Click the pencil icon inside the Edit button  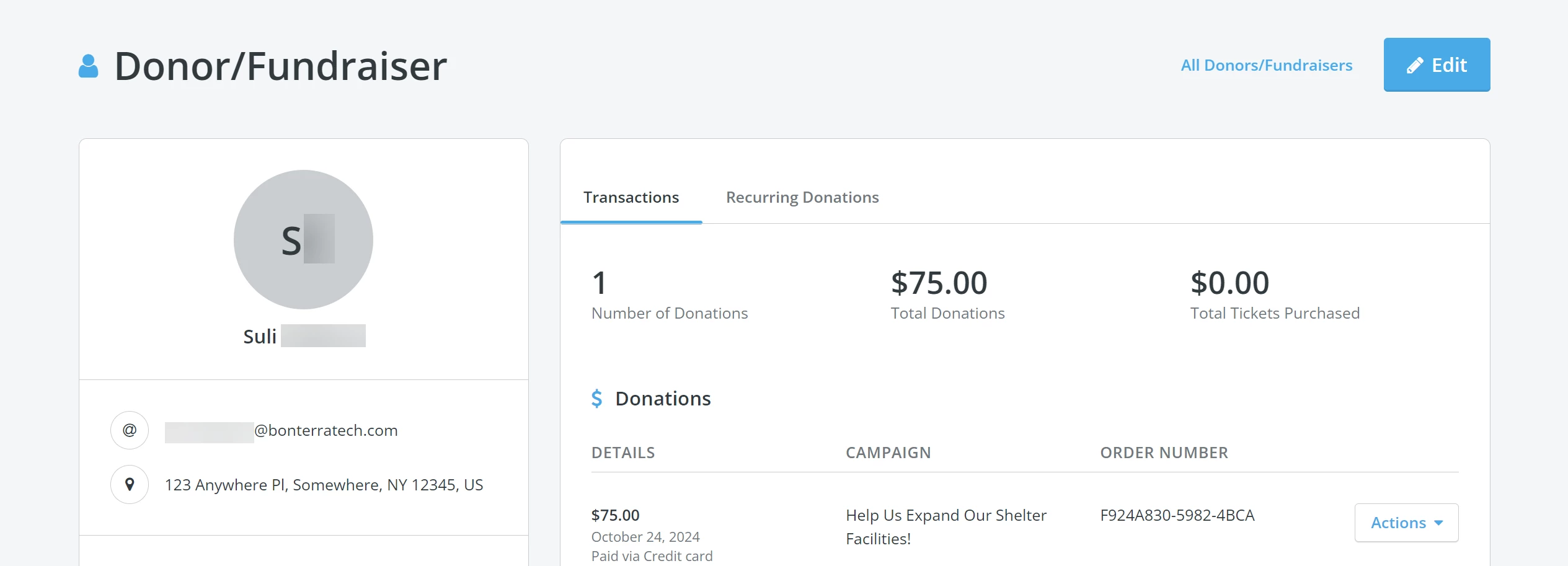coord(1414,64)
